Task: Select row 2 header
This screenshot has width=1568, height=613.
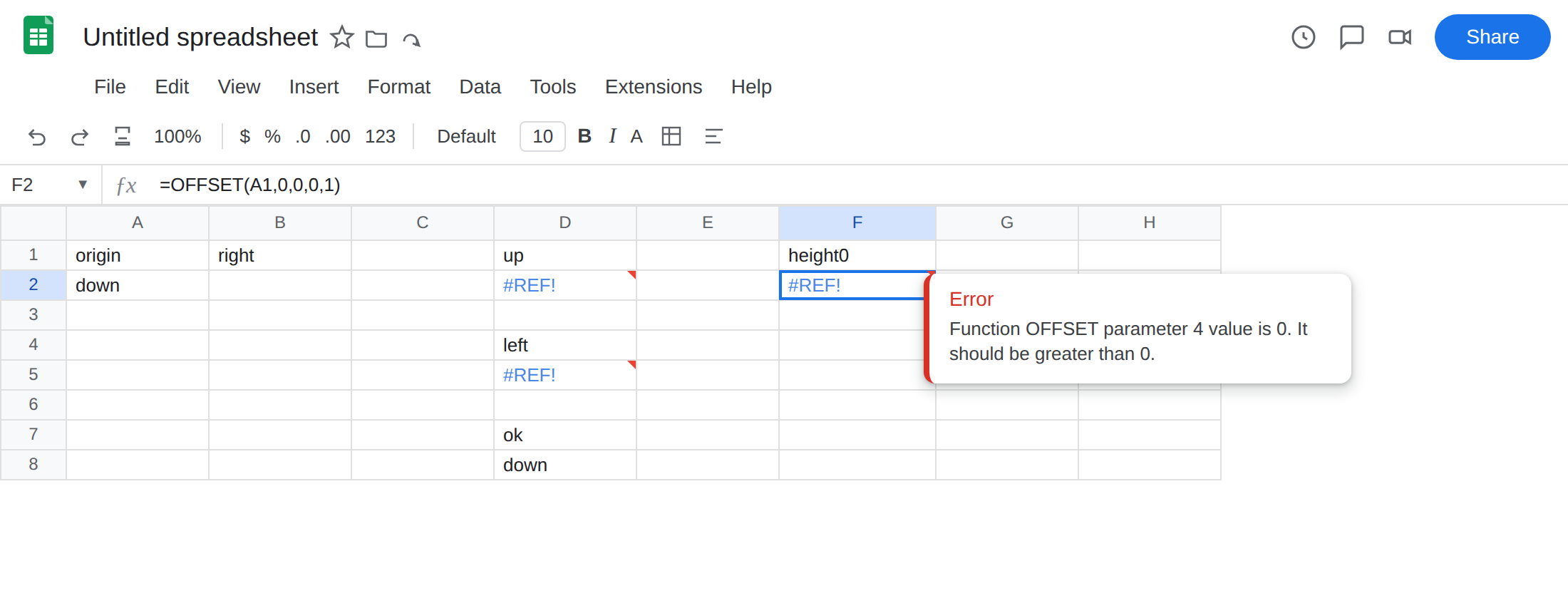Action: pyautogui.click(x=33, y=285)
